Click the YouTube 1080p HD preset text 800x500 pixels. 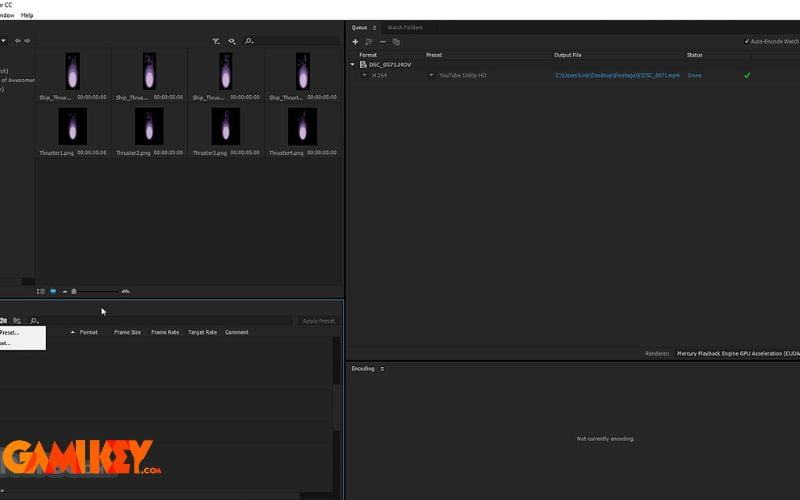coord(463,76)
